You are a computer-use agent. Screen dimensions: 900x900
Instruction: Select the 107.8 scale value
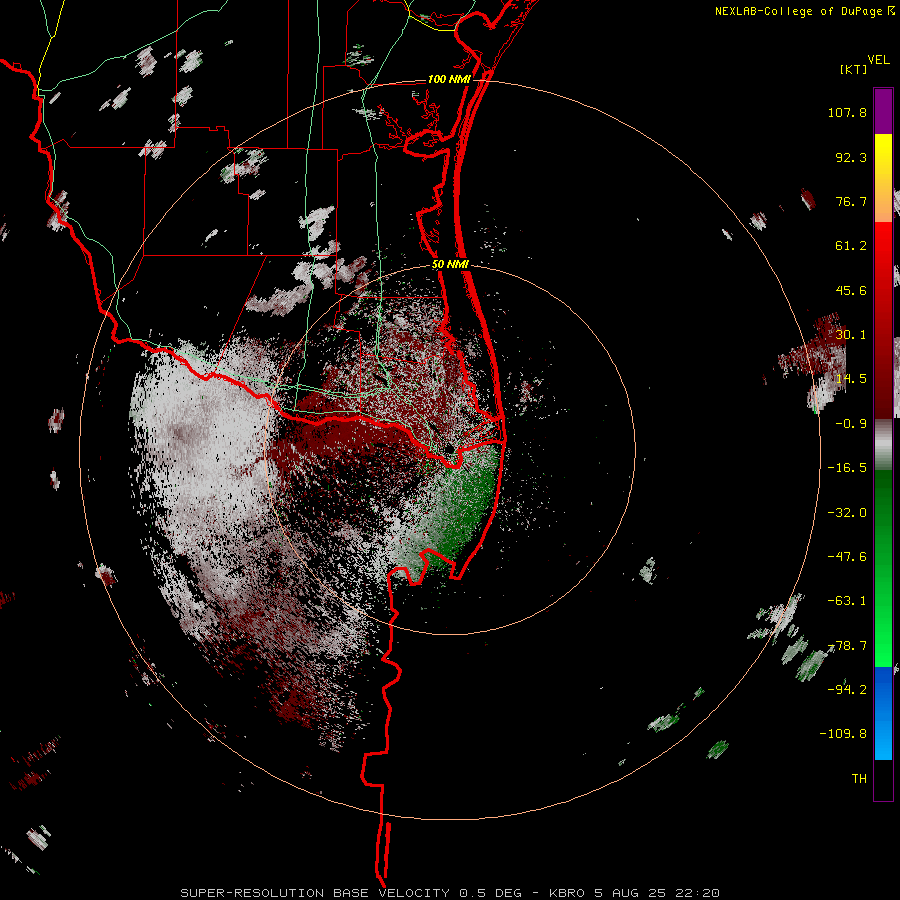point(847,112)
